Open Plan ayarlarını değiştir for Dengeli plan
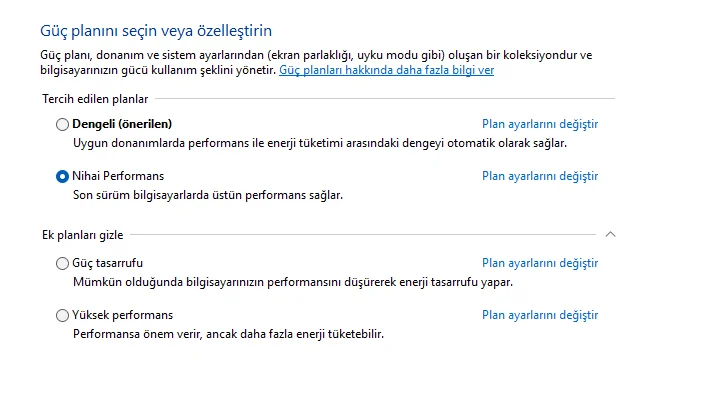The image size is (709, 416). pyautogui.click(x=539, y=124)
